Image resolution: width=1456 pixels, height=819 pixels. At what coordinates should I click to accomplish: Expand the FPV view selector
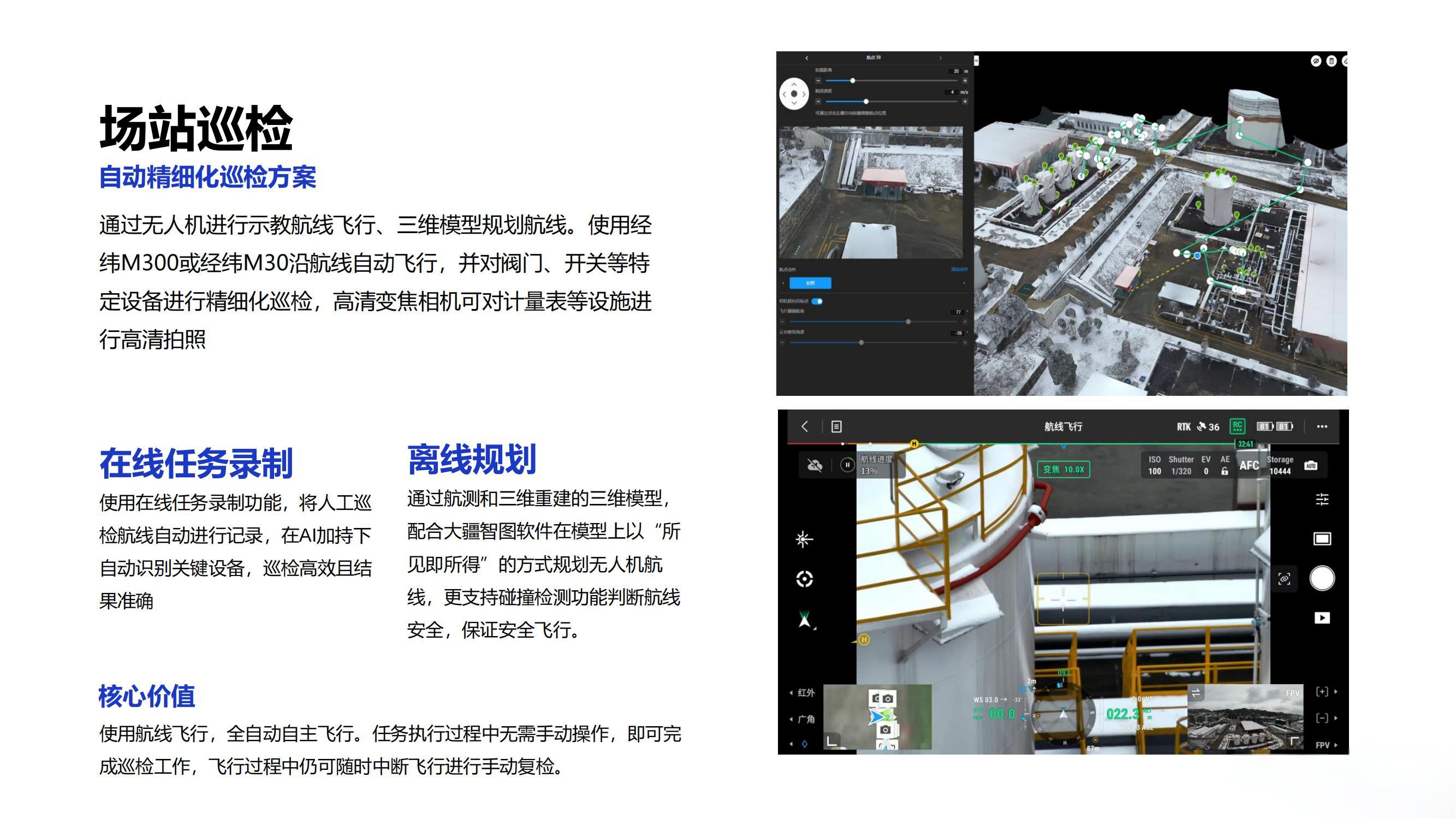(x=1326, y=745)
